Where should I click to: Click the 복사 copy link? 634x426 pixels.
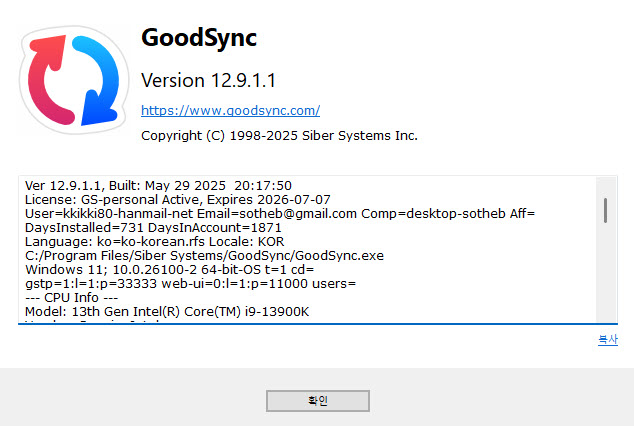coord(608,340)
